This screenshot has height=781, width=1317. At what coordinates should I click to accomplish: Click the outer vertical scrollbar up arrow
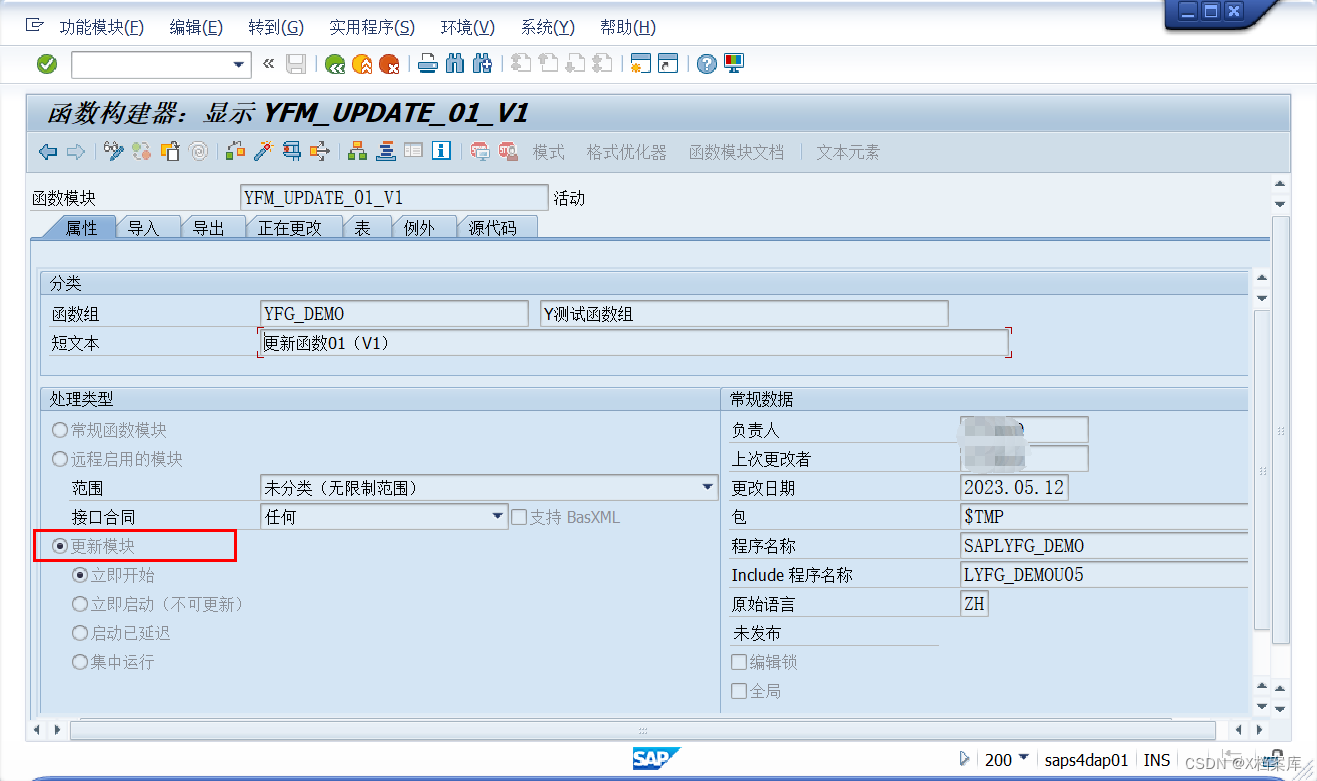click(x=1279, y=184)
